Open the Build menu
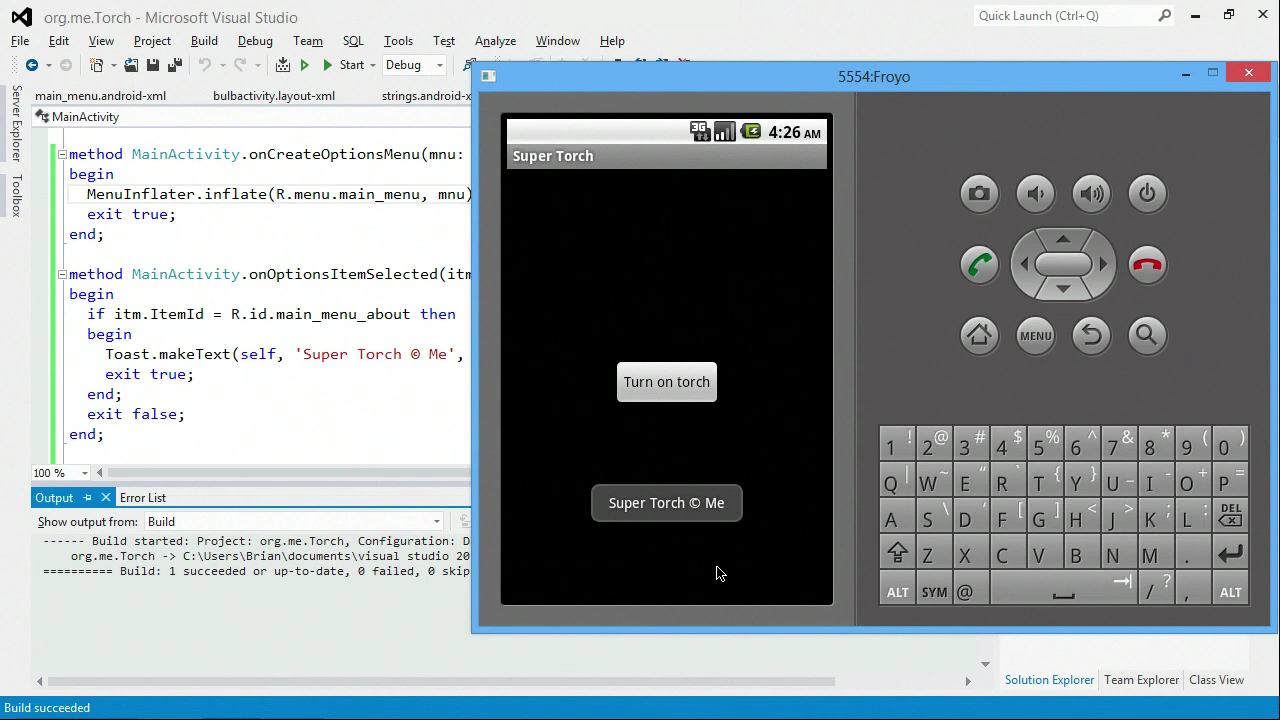The height and width of the screenshot is (720, 1280). tap(204, 41)
